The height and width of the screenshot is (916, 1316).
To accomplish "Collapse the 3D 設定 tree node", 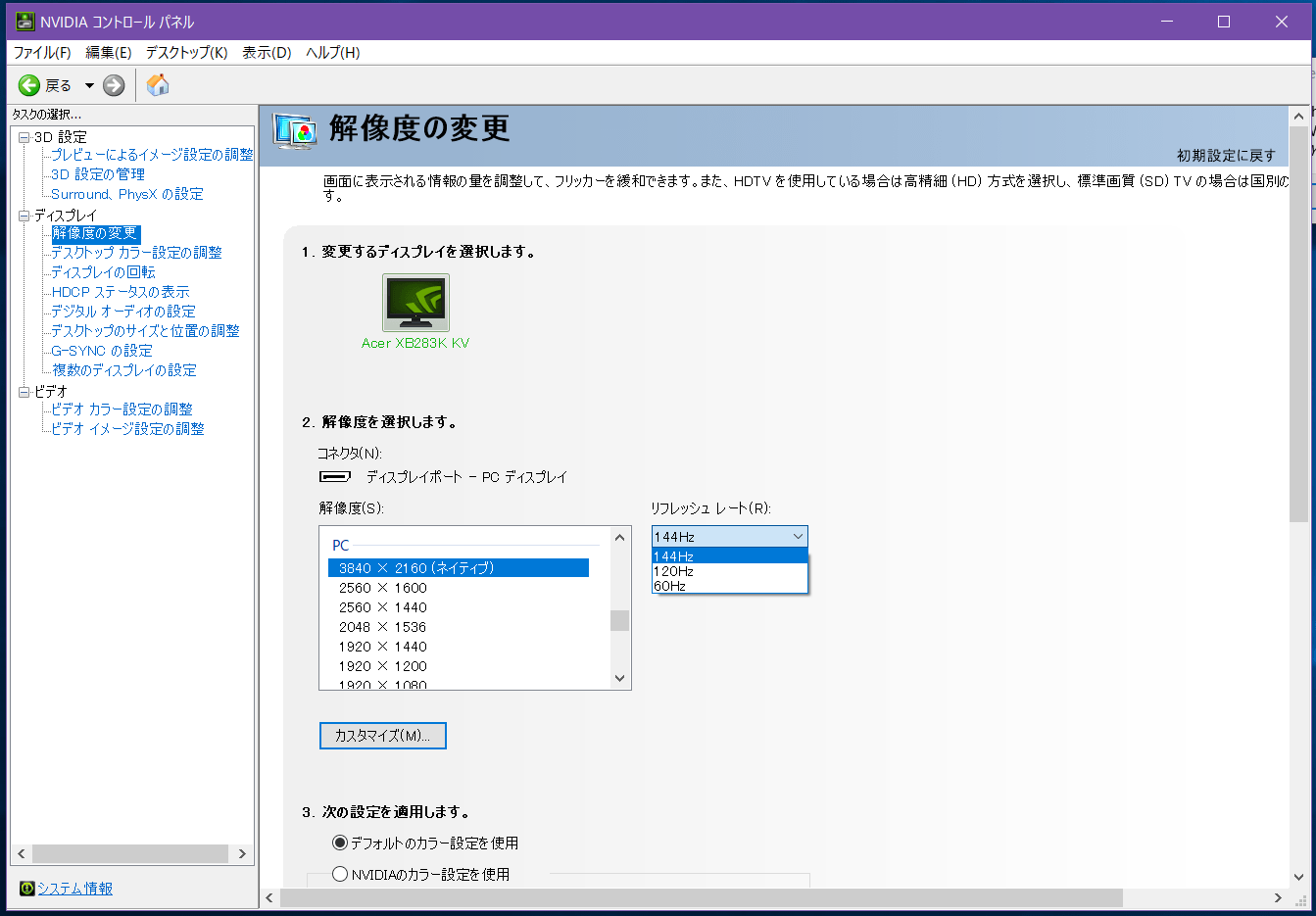I will [x=24, y=137].
